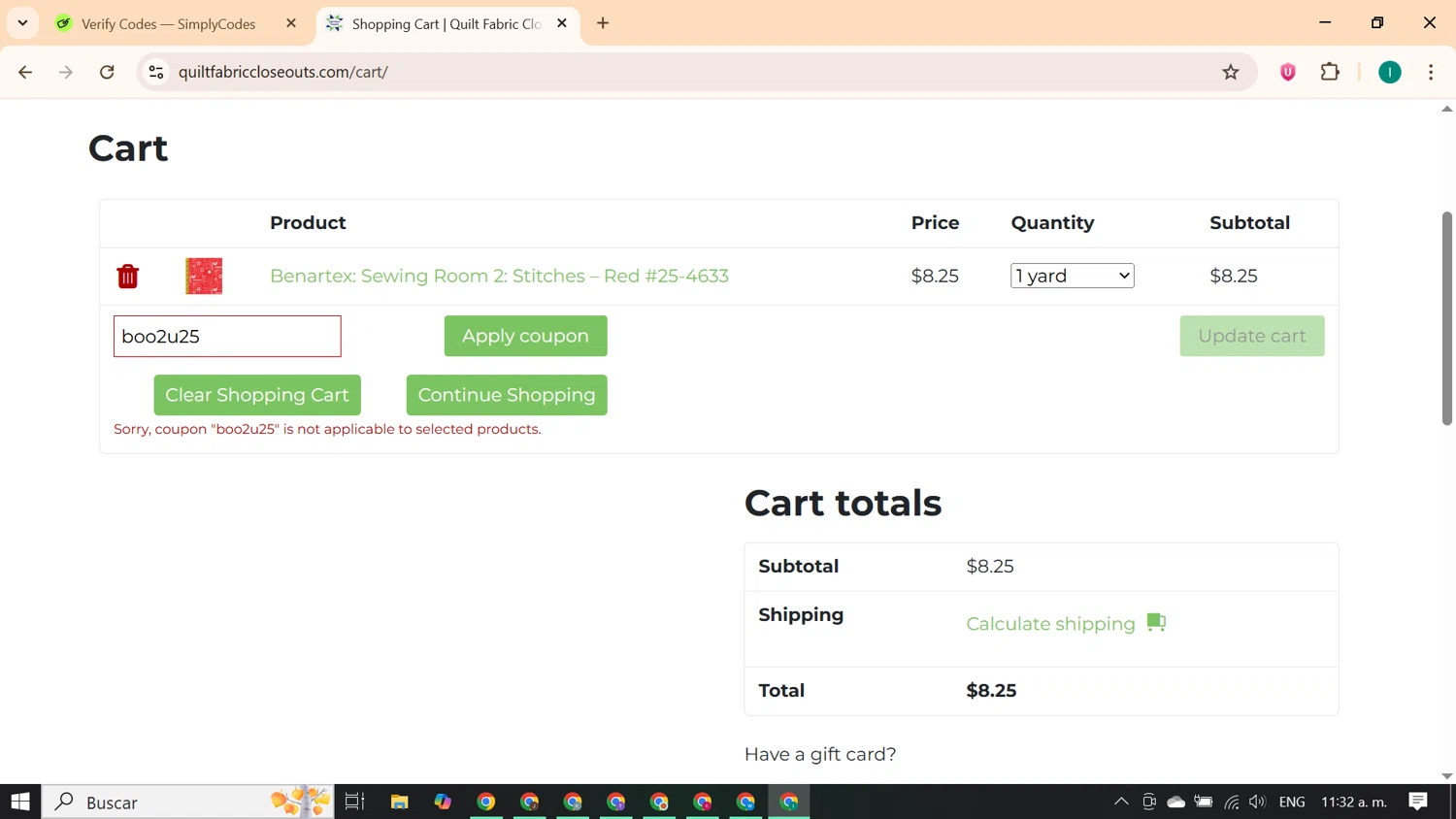Click the 'Have a gift card?' text
Viewport: 1456px width, 819px height.
tap(820, 754)
